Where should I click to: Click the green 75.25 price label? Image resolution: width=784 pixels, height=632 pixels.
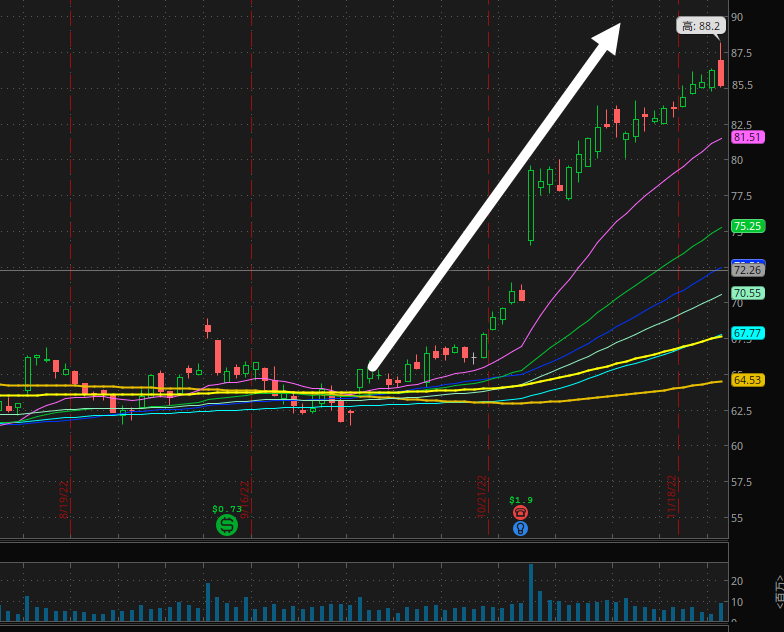tap(748, 226)
